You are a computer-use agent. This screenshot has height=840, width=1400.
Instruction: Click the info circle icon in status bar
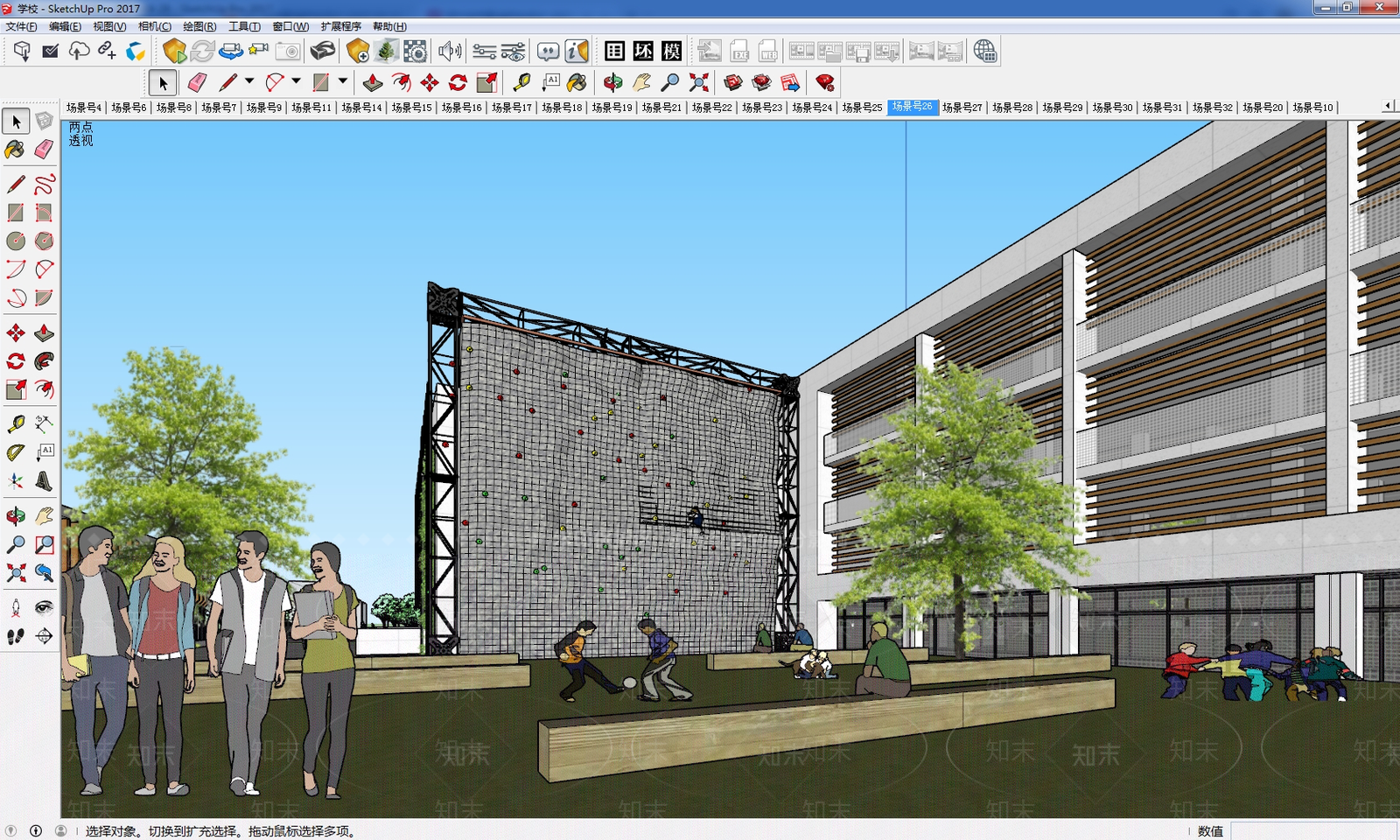point(36,830)
